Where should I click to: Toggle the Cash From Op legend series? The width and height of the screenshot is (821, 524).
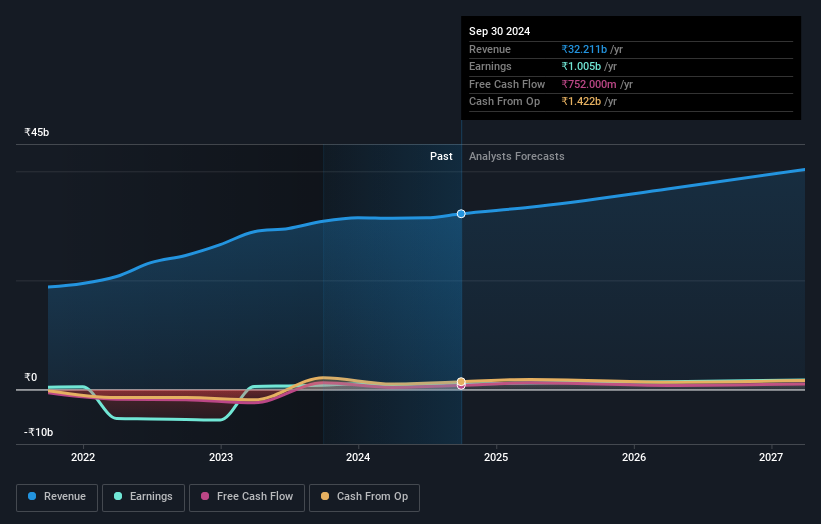tap(364, 497)
